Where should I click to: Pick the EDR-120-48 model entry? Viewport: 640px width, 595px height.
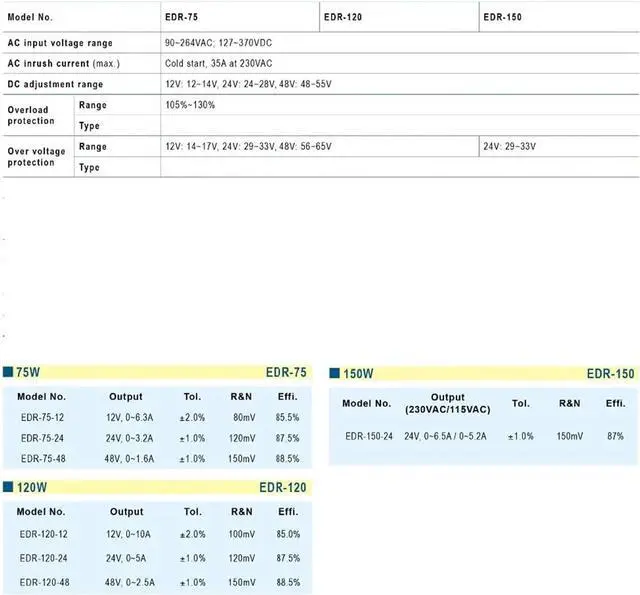[x=43, y=582]
